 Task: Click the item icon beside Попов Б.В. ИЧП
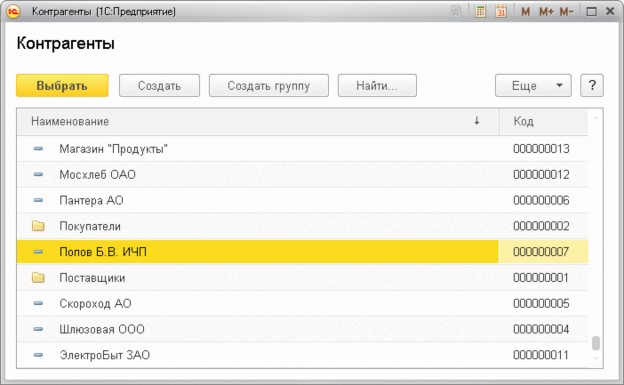38,252
